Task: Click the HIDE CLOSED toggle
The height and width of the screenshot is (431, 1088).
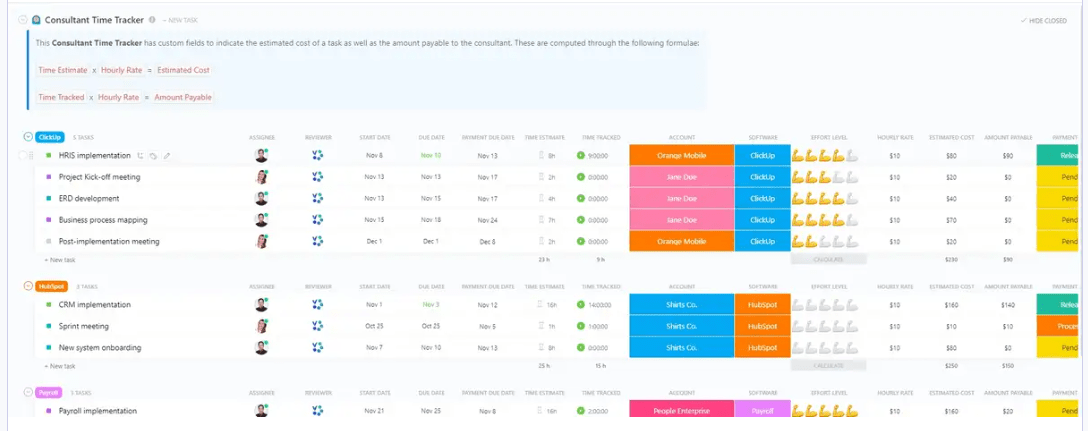Action: (1044, 21)
